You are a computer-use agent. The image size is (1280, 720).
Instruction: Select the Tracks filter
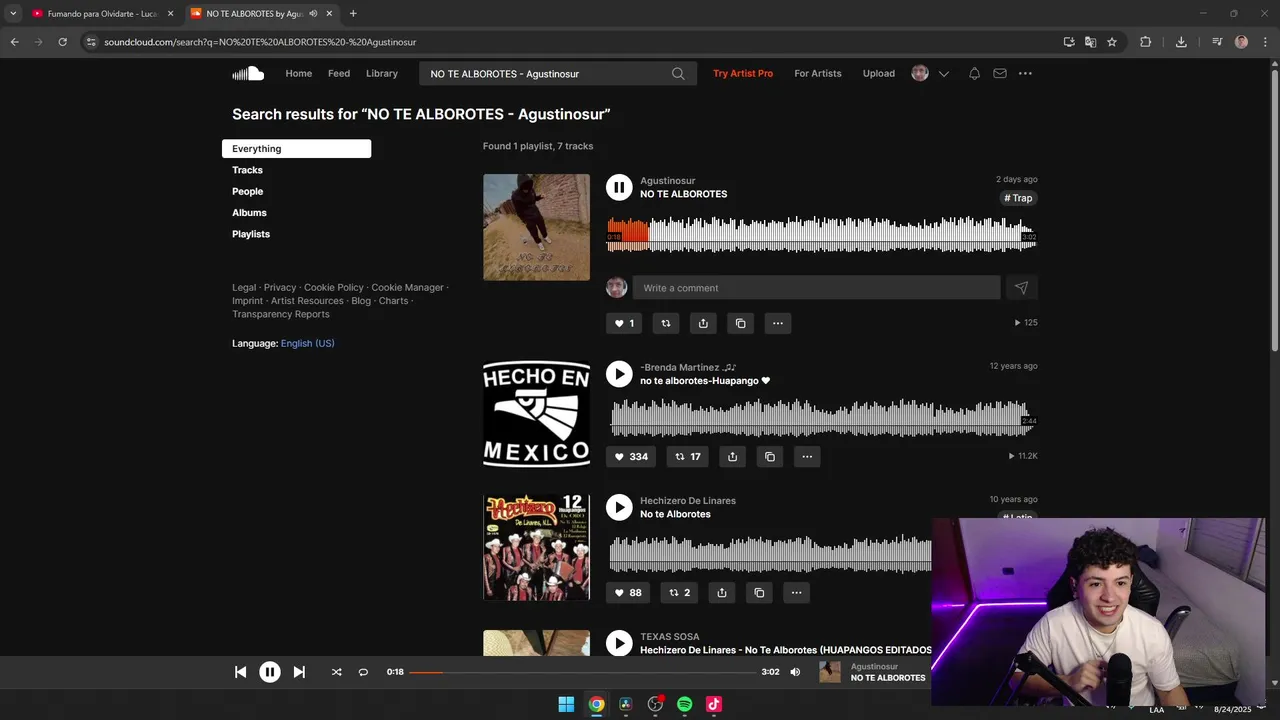tap(247, 170)
